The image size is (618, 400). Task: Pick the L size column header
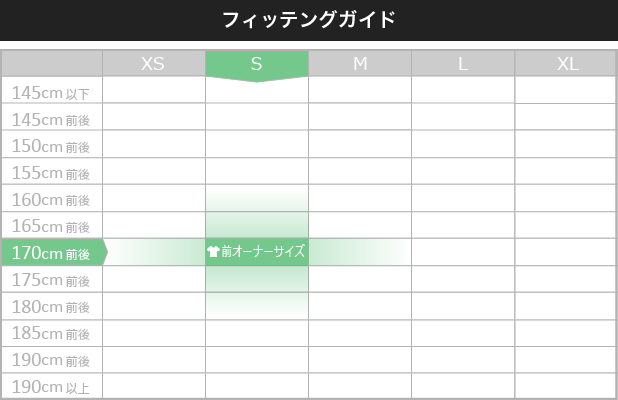(463, 63)
